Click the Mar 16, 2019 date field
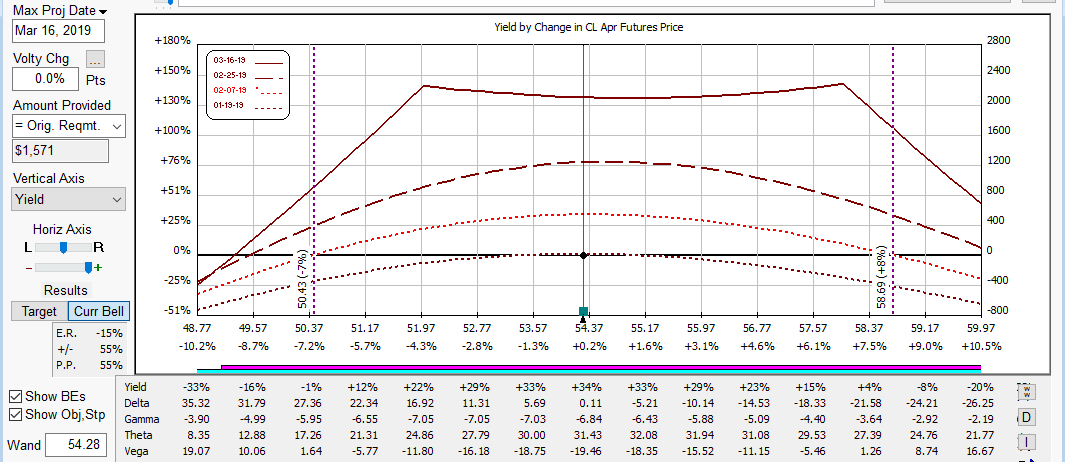1065x462 pixels. pos(58,31)
